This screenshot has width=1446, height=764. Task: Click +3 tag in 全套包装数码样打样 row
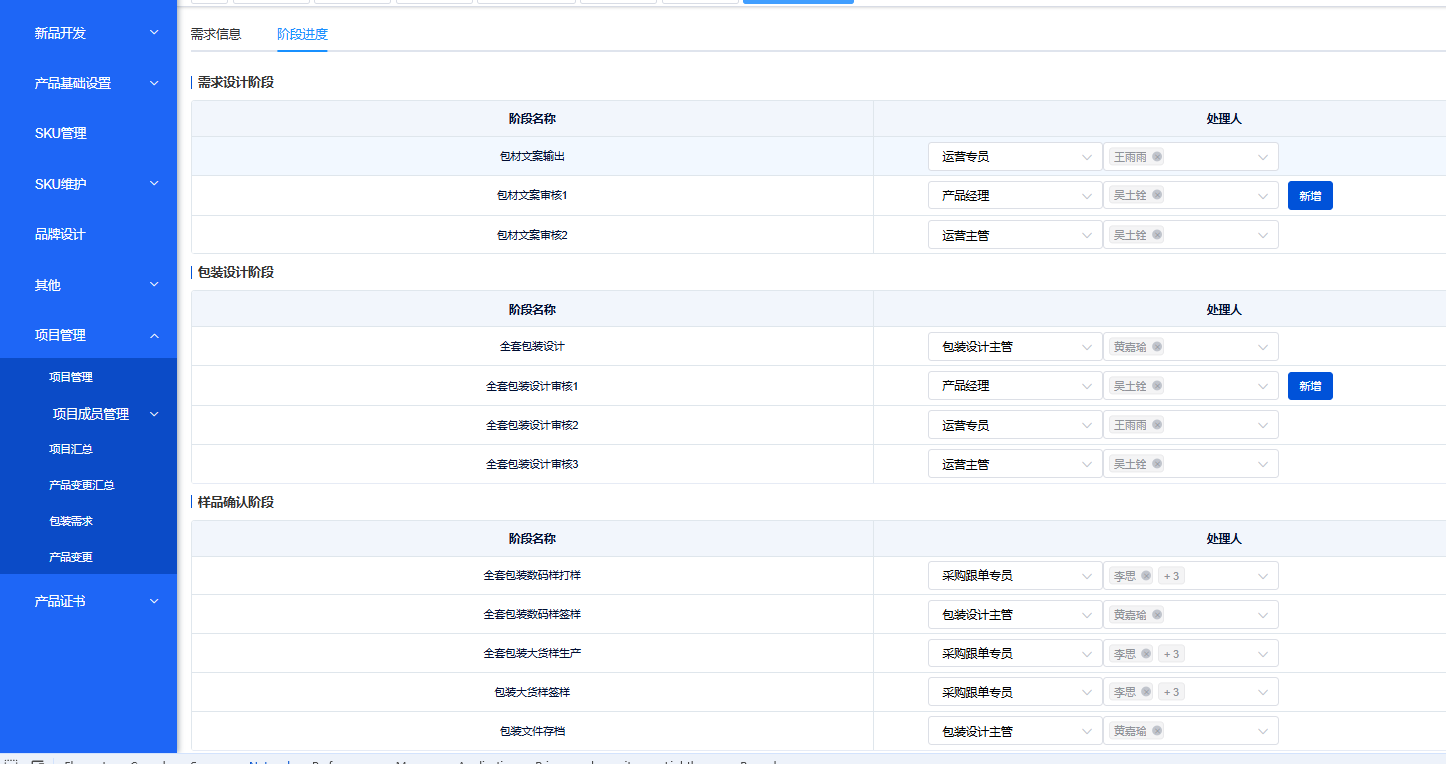1171,576
